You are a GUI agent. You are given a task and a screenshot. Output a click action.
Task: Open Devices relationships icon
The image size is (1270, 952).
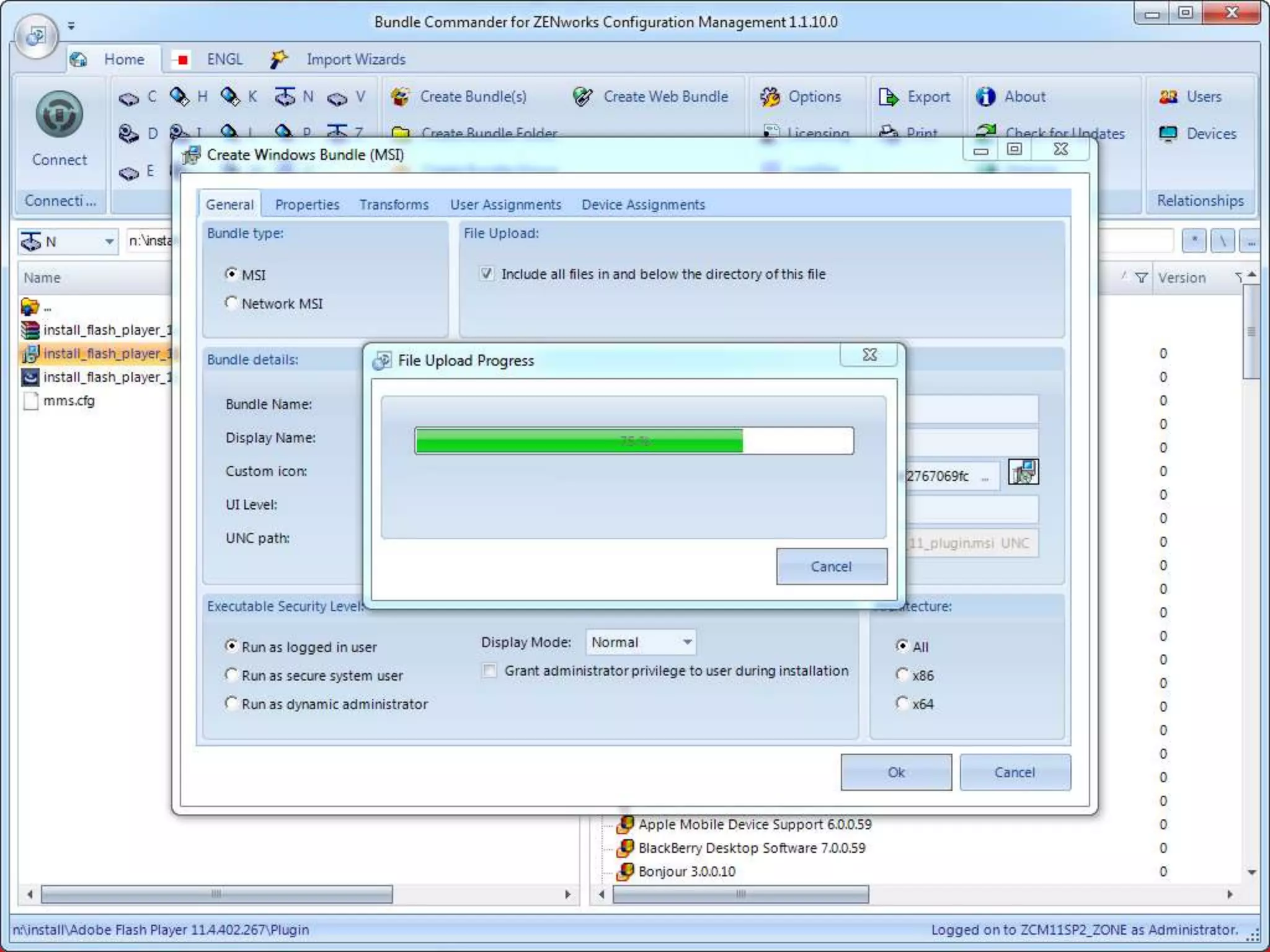coord(1168,134)
